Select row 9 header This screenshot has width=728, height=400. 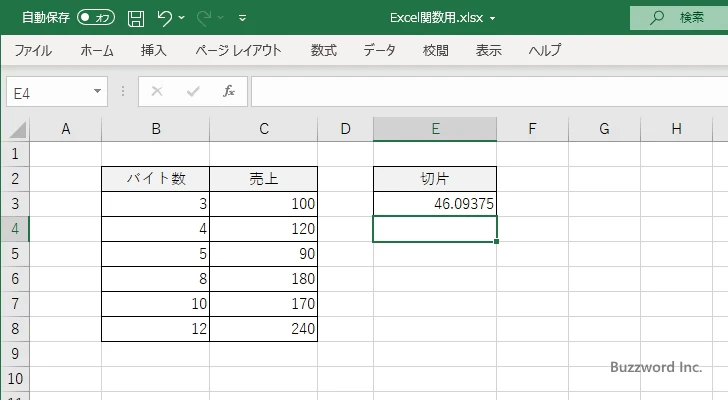click(x=15, y=354)
